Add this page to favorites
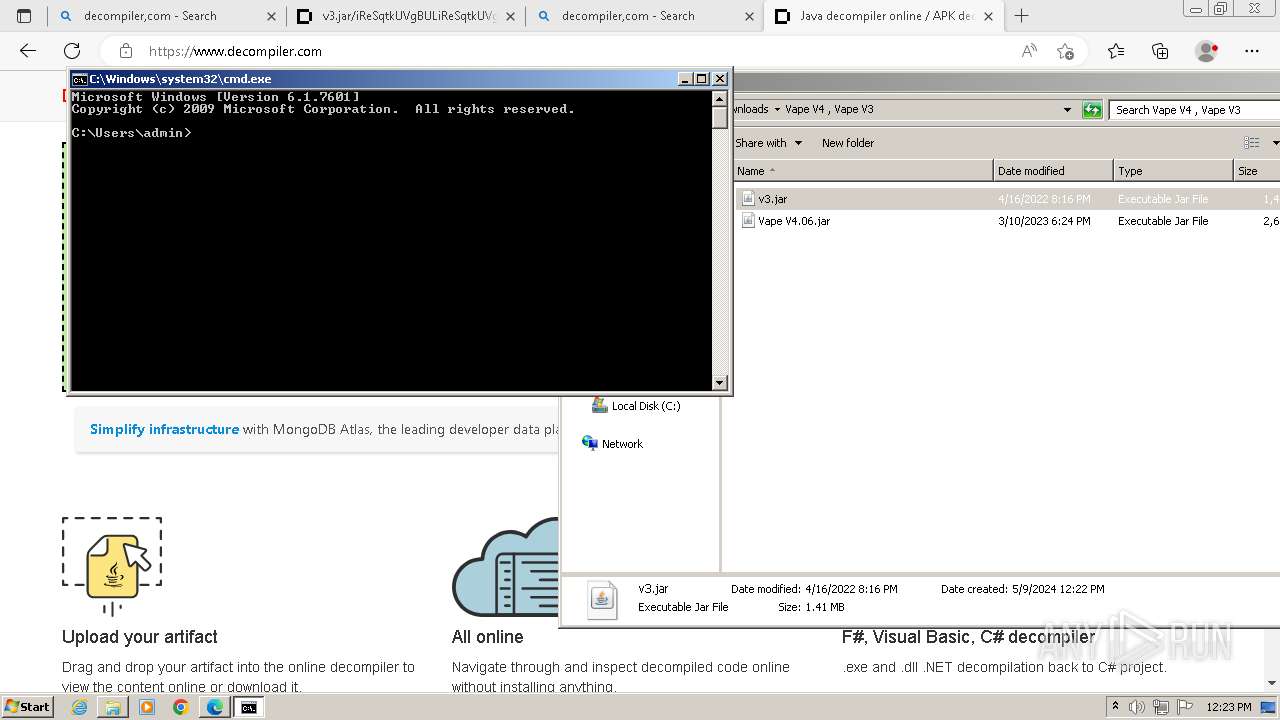This screenshot has height=720, width=1280. click(1065, 51)
